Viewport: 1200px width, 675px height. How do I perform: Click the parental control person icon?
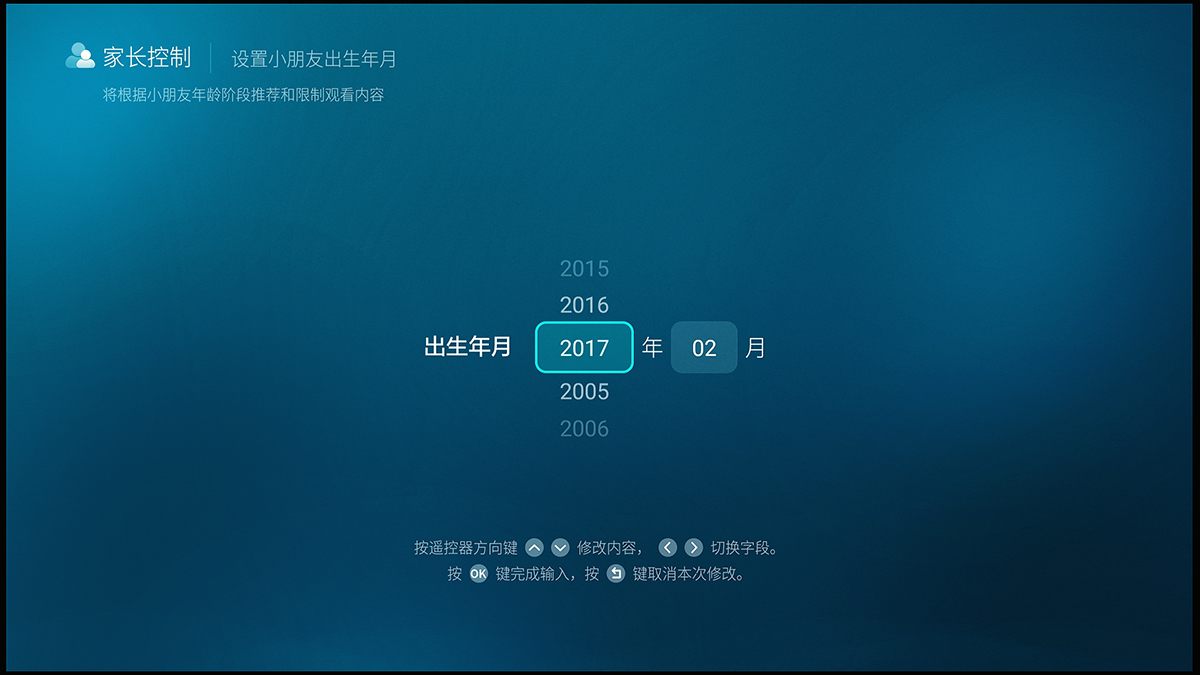(x=79, y=57)
